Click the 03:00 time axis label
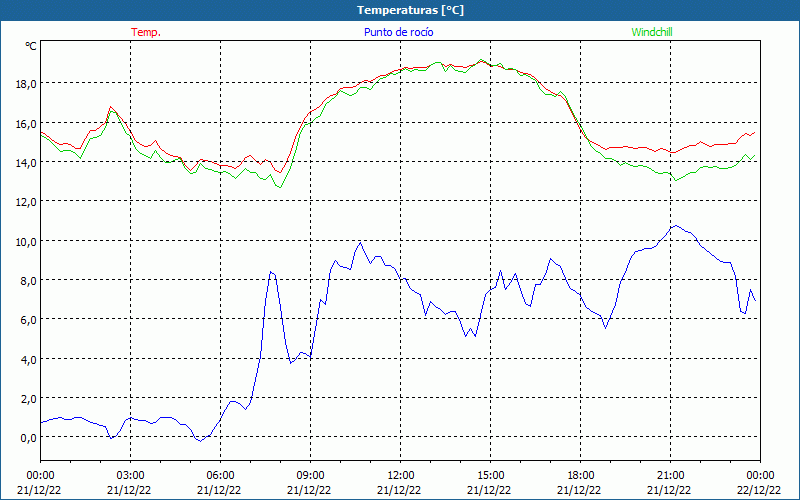Image resolution: width=800 pixels, height=500 pixels. pyautogui.click(x=130, y=476)
